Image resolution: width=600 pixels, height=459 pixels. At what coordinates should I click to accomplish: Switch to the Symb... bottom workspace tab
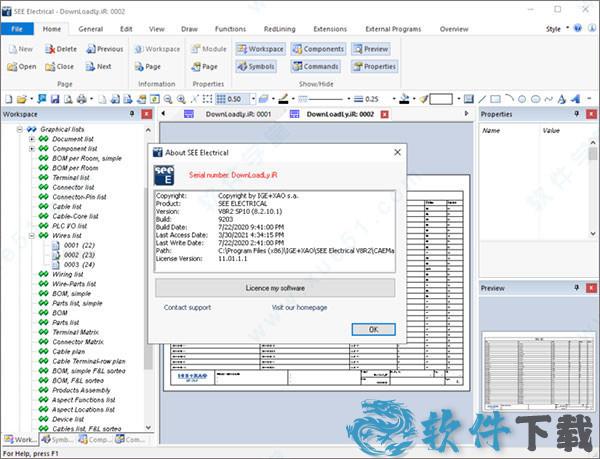point(57,440)
